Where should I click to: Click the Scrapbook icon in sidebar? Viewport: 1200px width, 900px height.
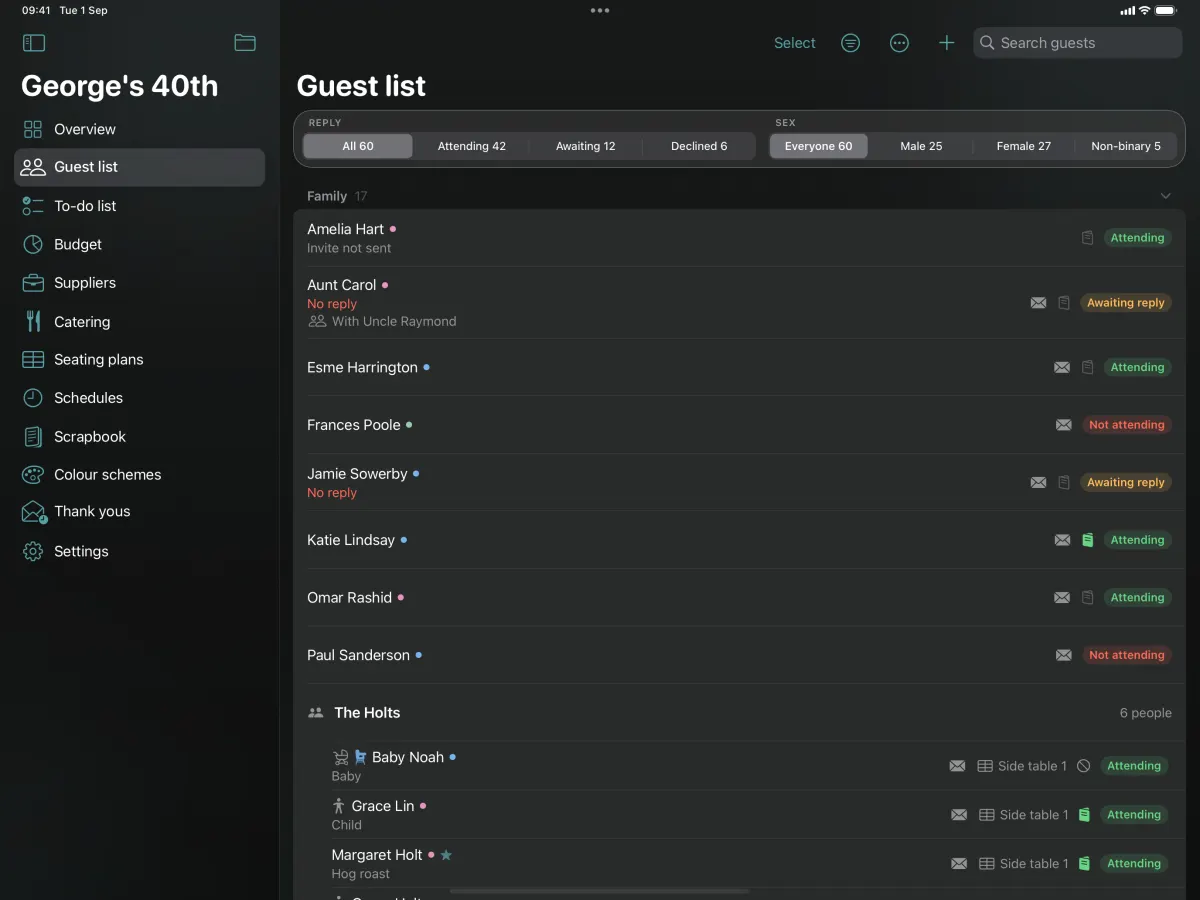[33, 437]
